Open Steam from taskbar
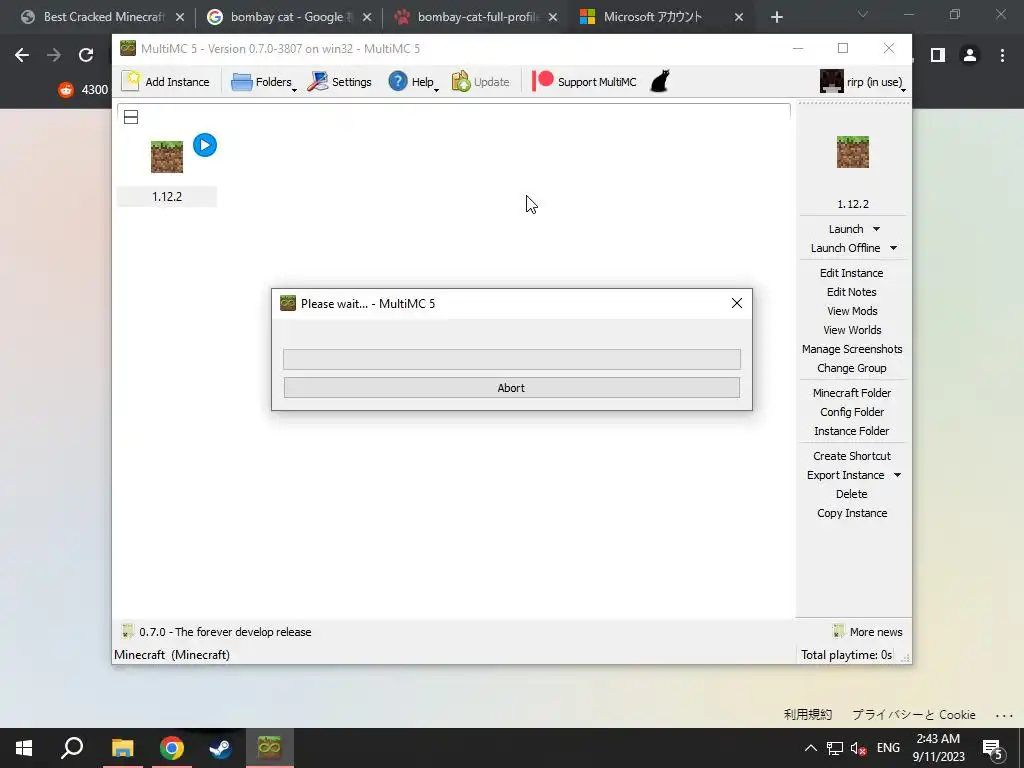This screenshot has height=768, width=1024. (220, 748)
